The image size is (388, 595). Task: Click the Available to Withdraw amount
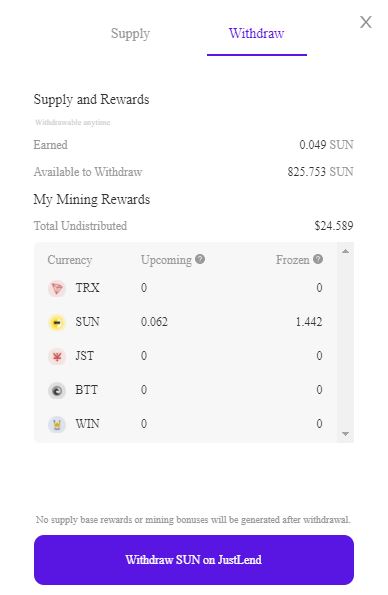320,172
